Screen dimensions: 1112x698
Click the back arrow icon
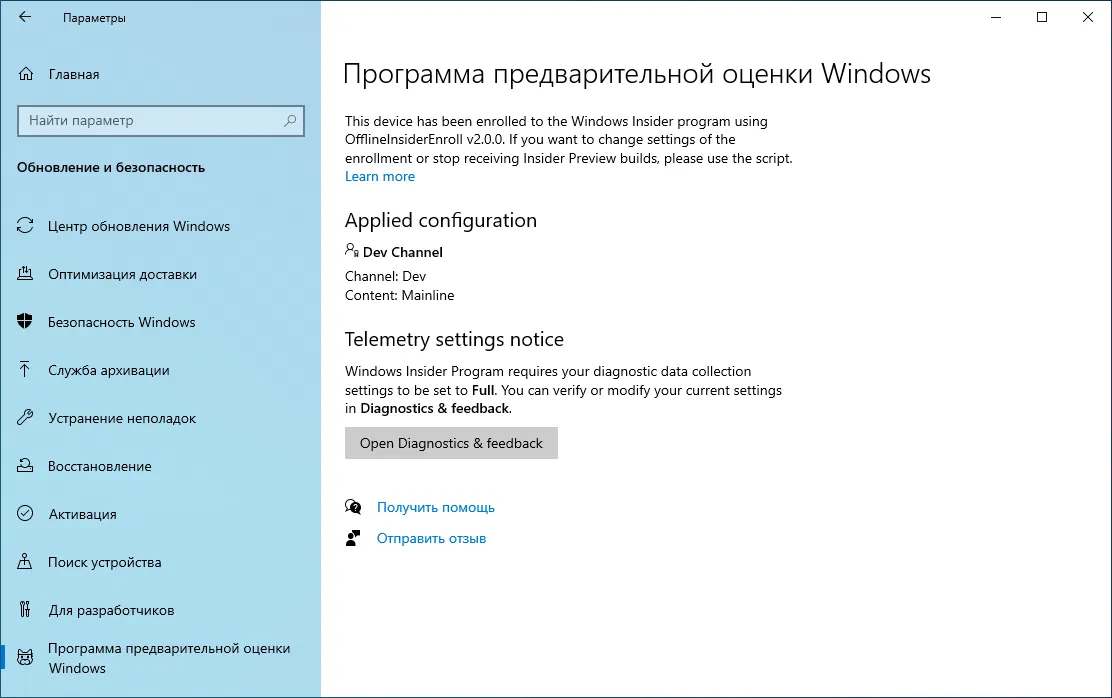click(25, 17)
